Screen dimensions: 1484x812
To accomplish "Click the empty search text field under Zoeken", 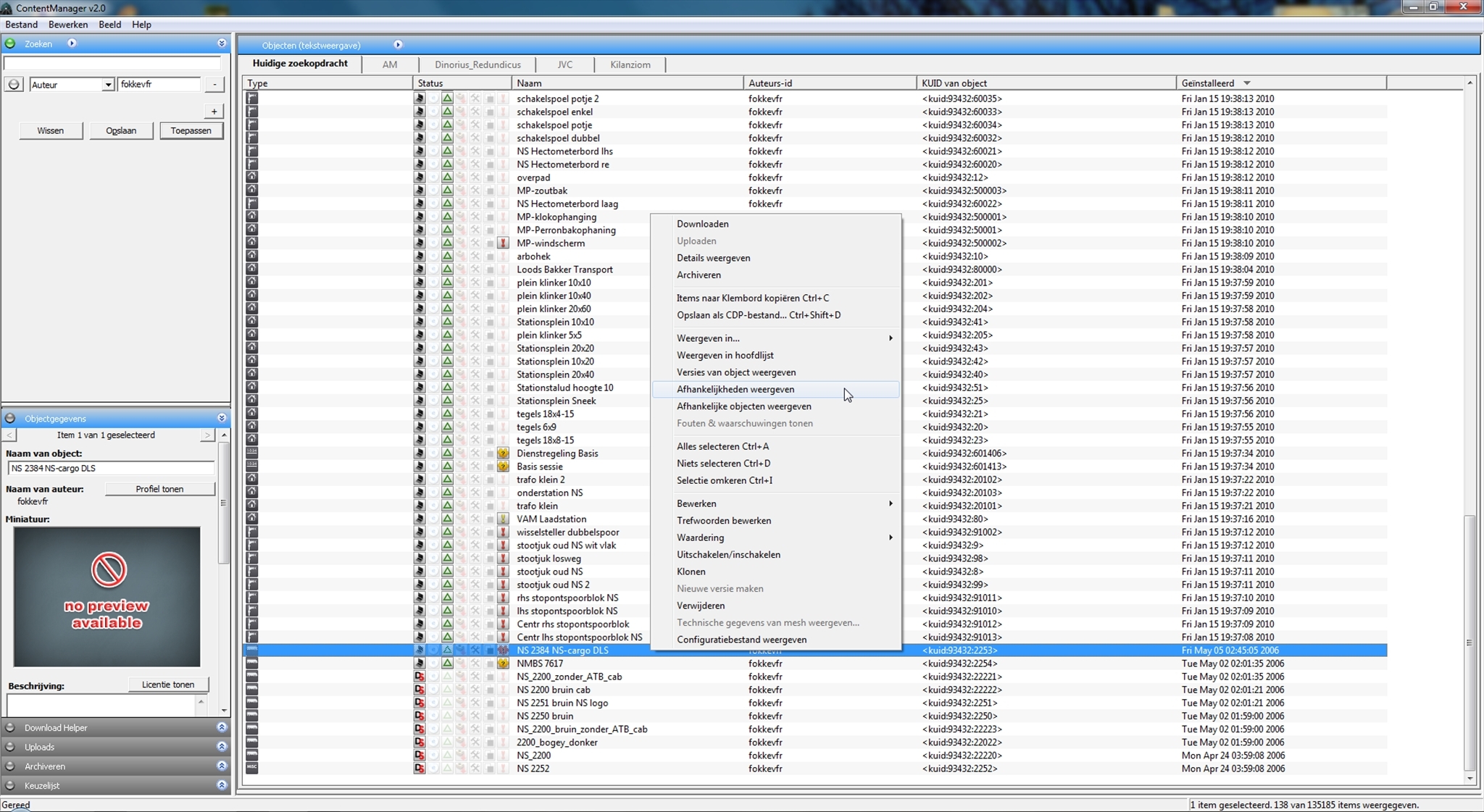I will pos(112,64).
